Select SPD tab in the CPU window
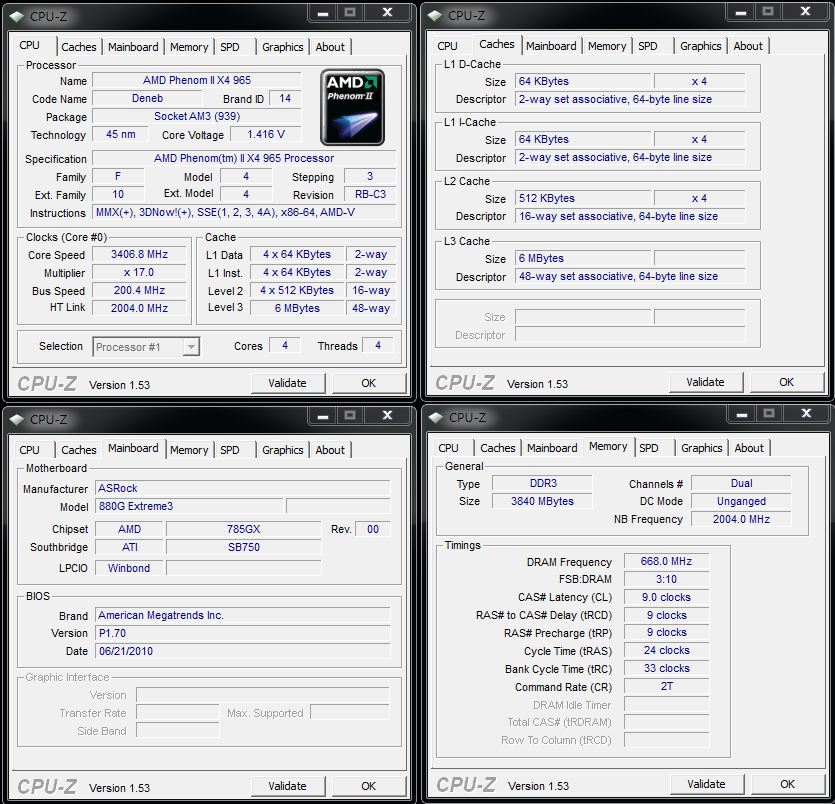The image size is (835, 804). pyautogui.click(x=230, y=47)
